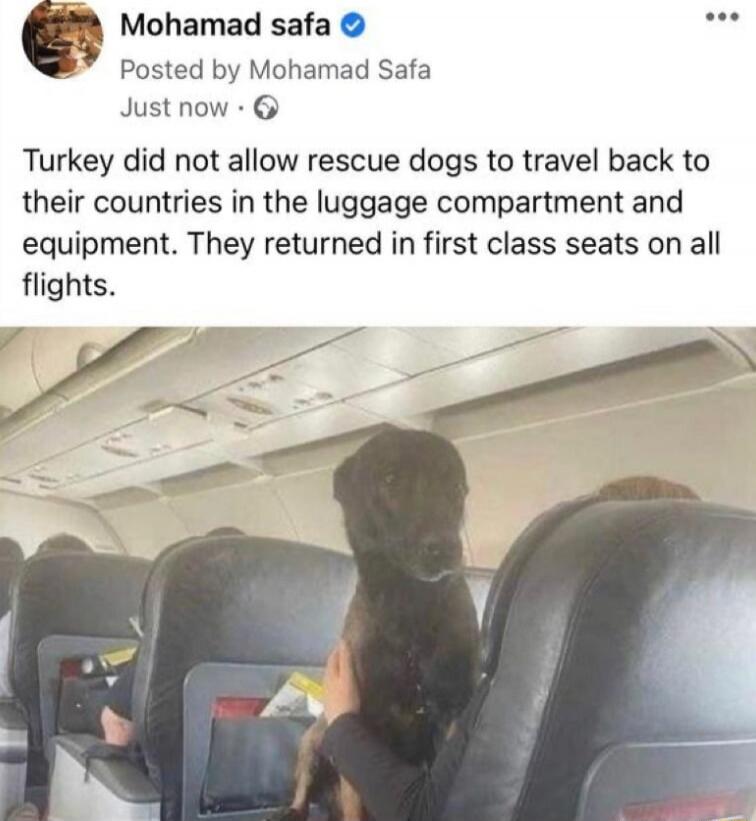
Task: Open Mohamad safa's profile picture
Action: click(62, 40)
